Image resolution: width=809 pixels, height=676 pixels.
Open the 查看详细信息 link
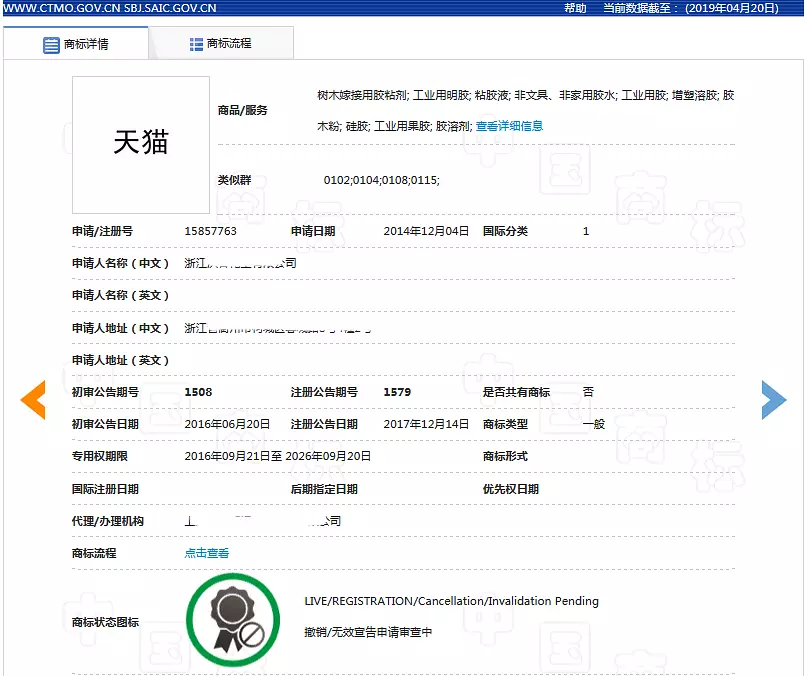(x=509, y=126)
